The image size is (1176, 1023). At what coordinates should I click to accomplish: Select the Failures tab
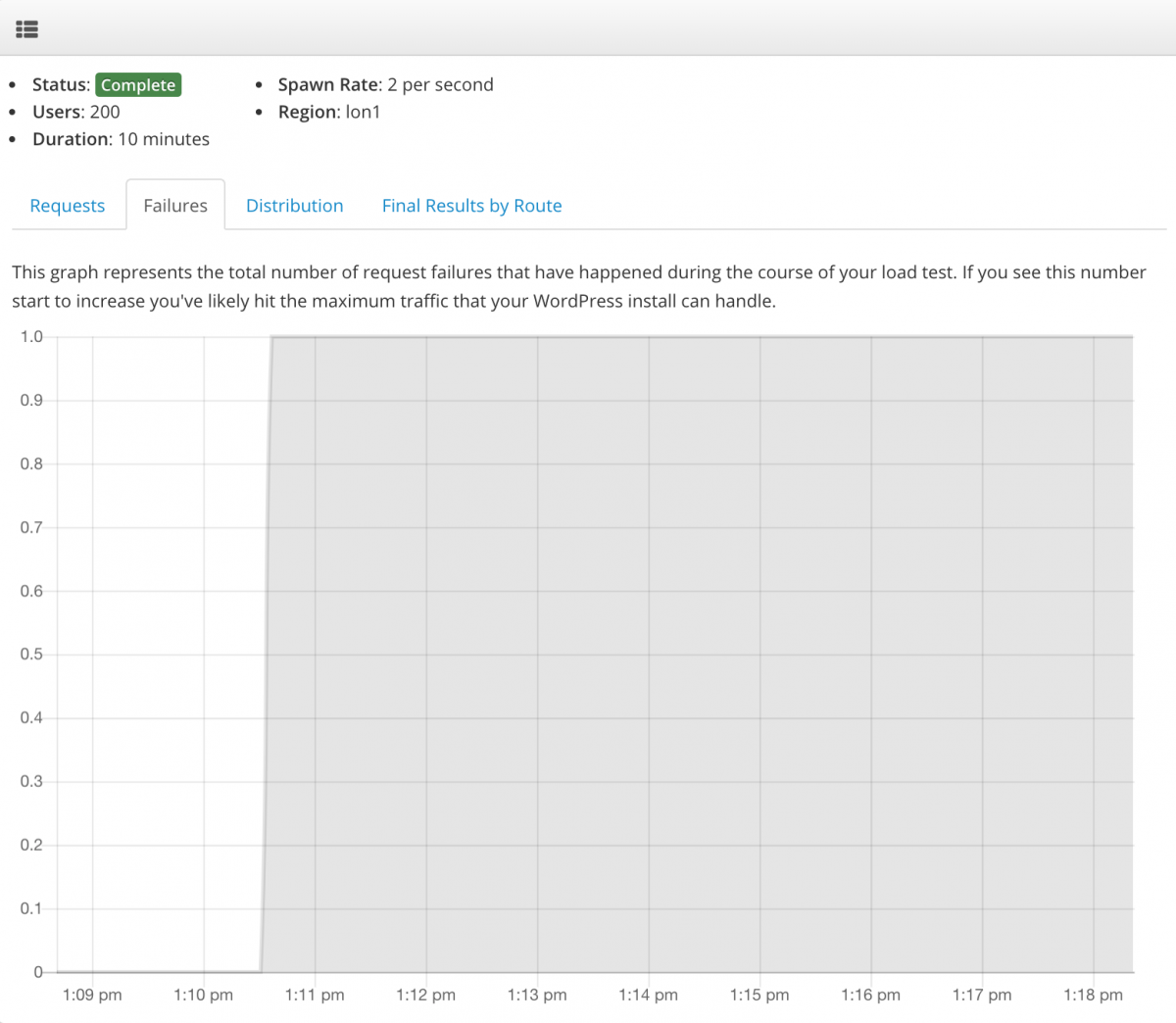pos(175,206)
